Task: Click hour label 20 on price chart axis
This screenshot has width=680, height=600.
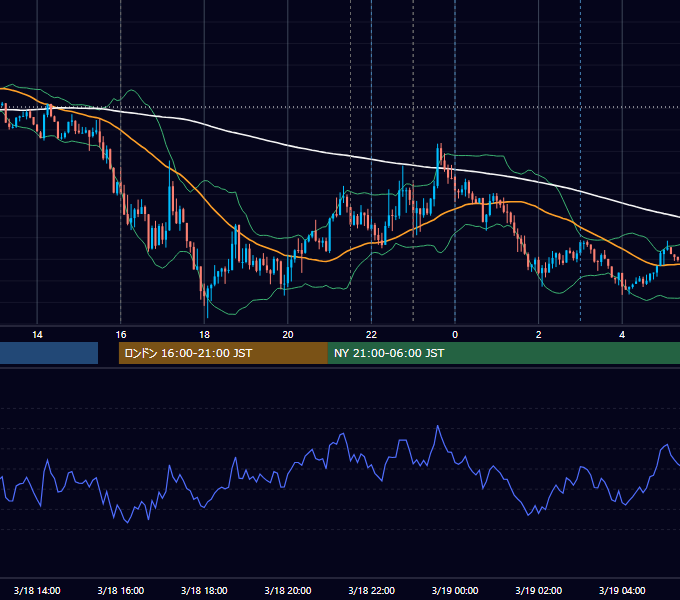Action: pyautogui.click(x=288, y=335)
